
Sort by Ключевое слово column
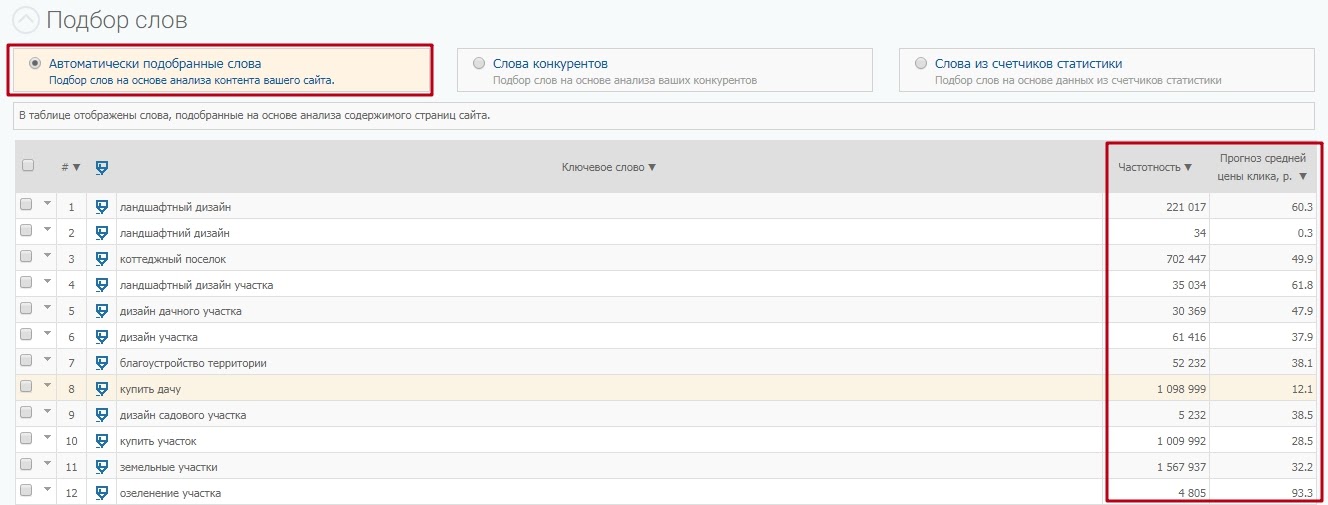608,167
